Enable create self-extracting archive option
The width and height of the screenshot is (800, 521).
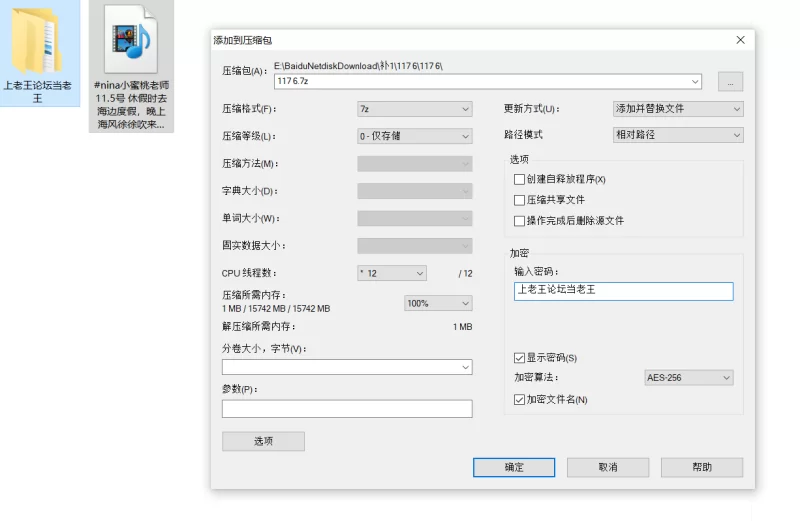coord(519,180)
